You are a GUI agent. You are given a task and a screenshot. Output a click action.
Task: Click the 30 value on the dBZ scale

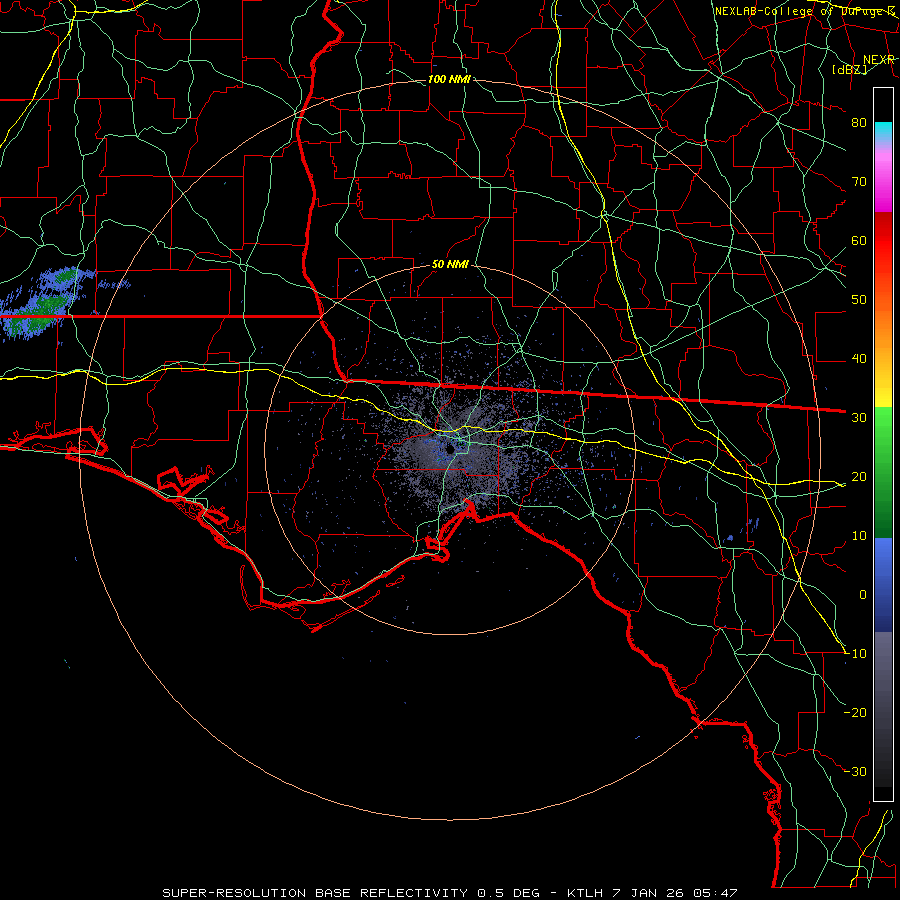point(859,417)
